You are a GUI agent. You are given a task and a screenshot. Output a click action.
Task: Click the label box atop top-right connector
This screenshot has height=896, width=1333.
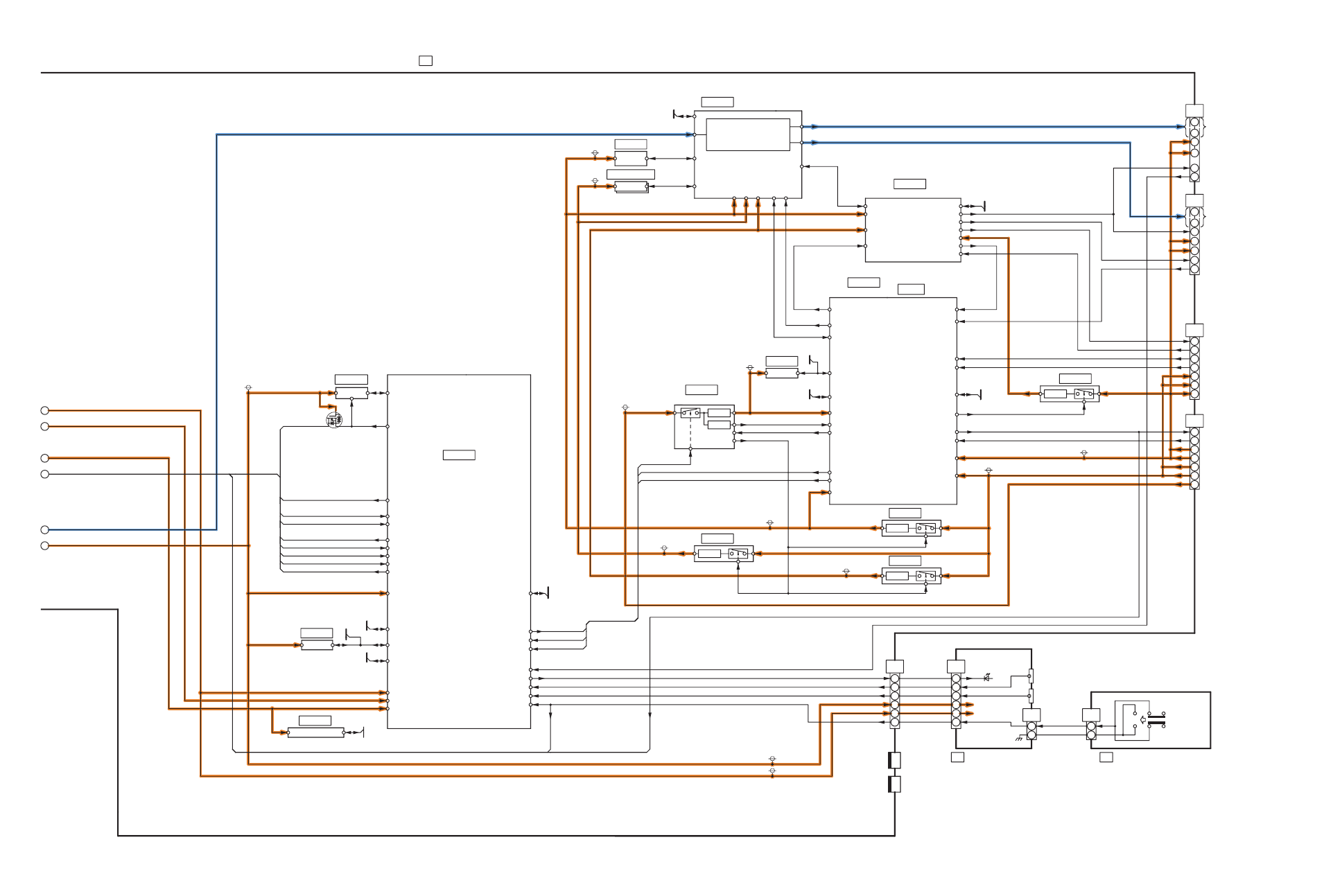point(1194,111)
